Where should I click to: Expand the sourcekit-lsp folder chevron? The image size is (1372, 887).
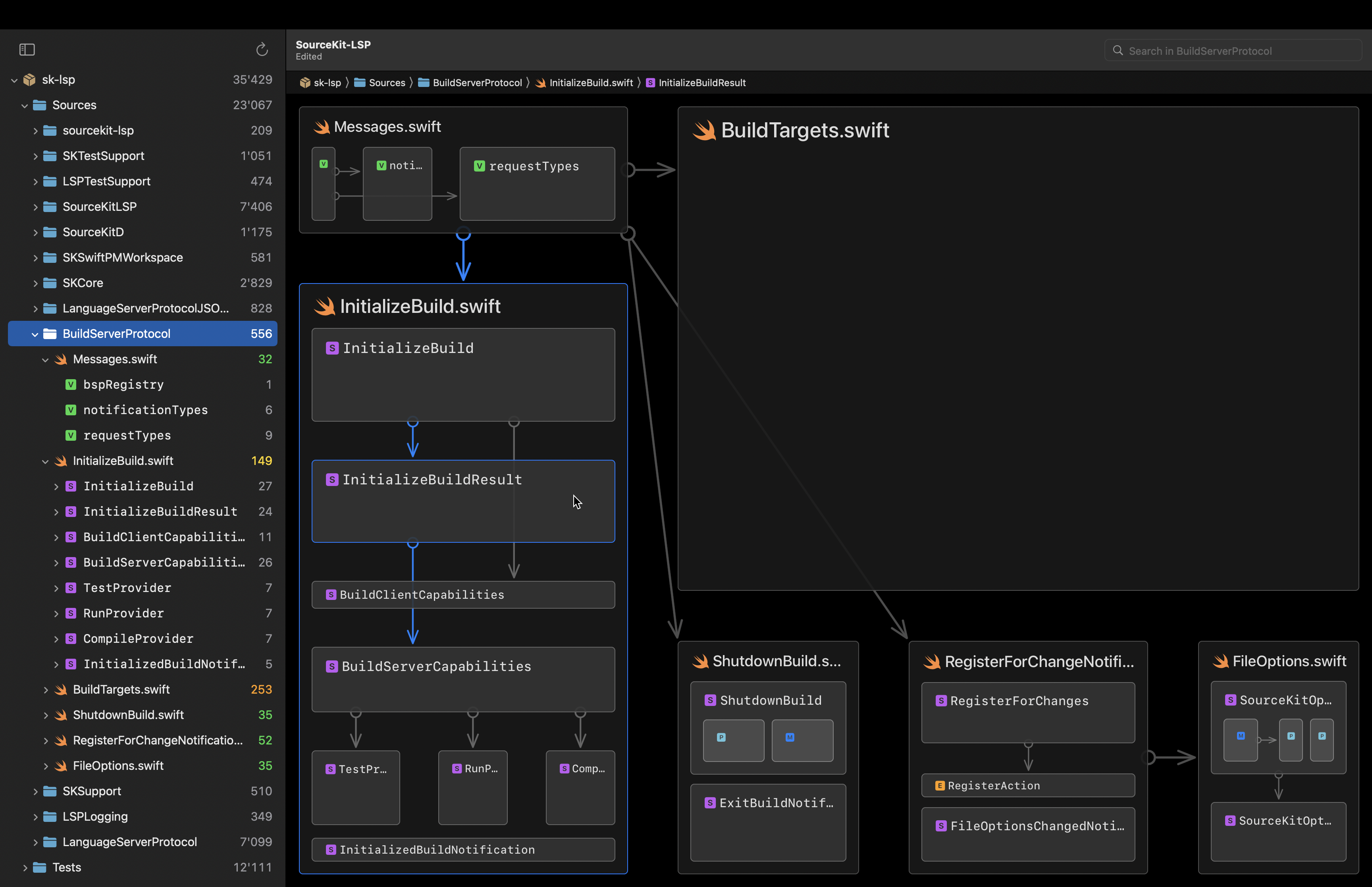point(35,131)
